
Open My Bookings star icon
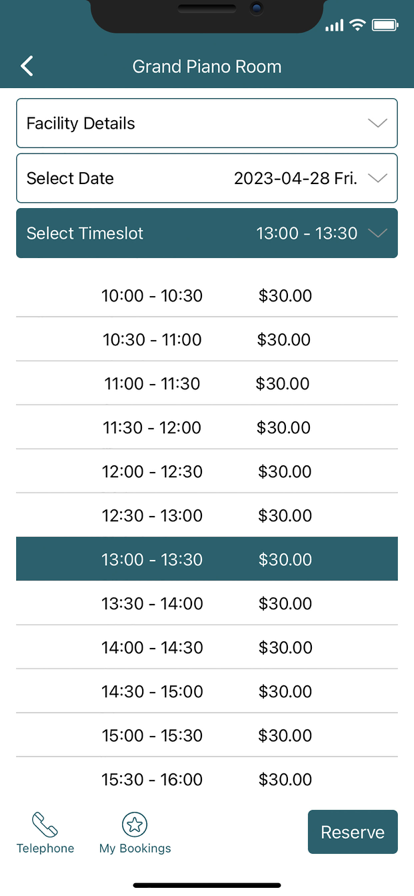[x=135, y=824]
